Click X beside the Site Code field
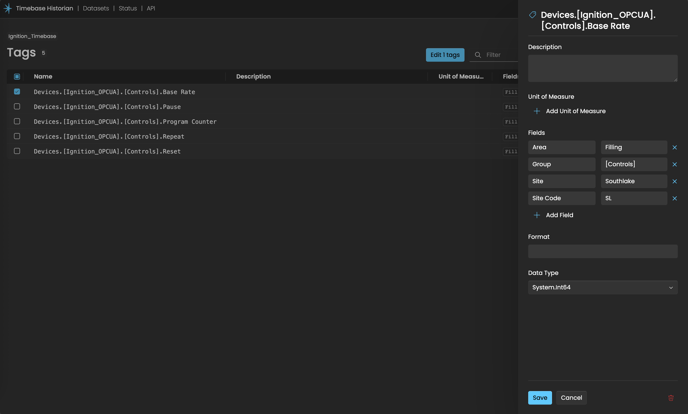 pos(674,198)
